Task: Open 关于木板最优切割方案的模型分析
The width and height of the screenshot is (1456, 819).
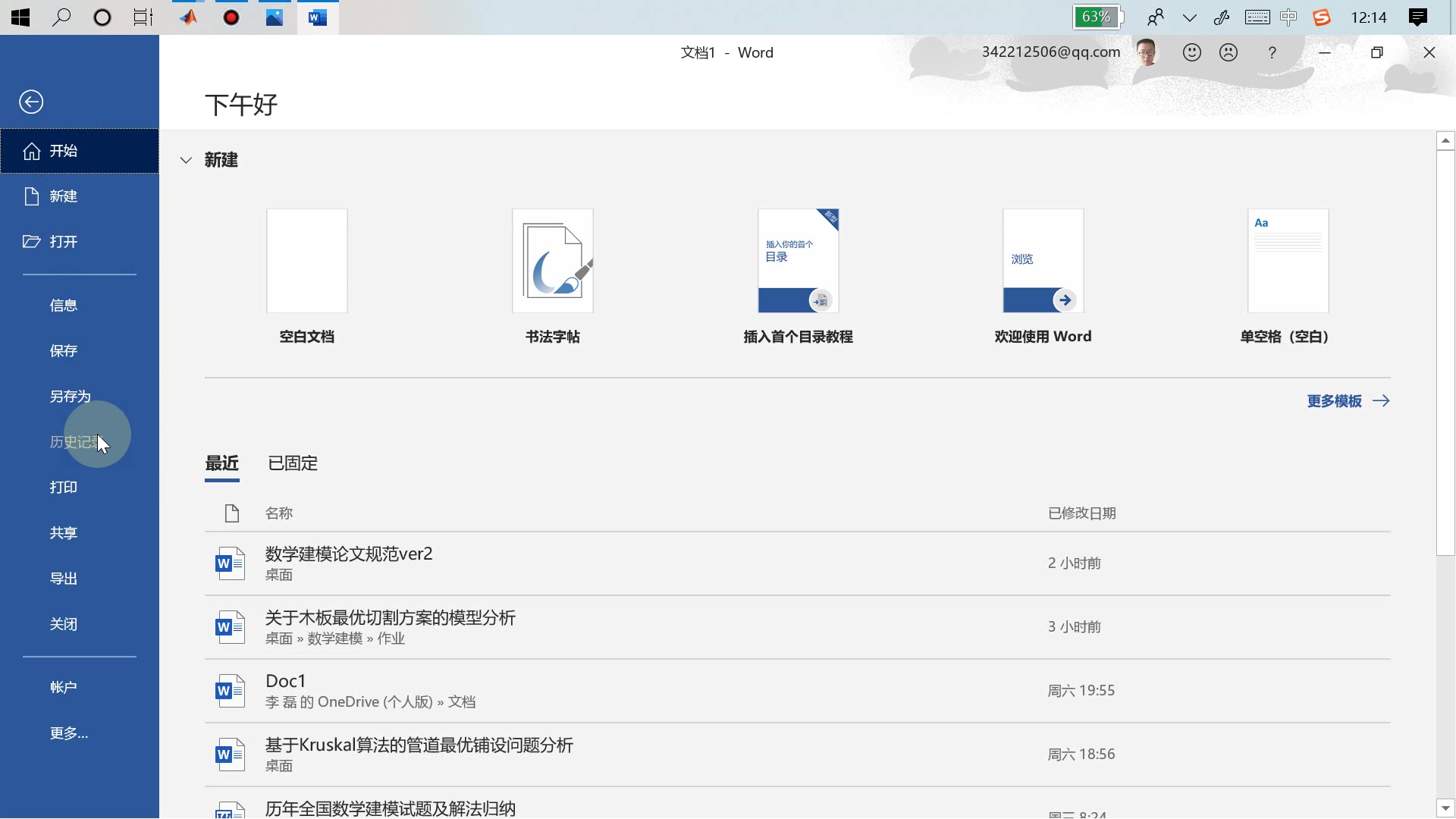Action: [x=797, y=627]
